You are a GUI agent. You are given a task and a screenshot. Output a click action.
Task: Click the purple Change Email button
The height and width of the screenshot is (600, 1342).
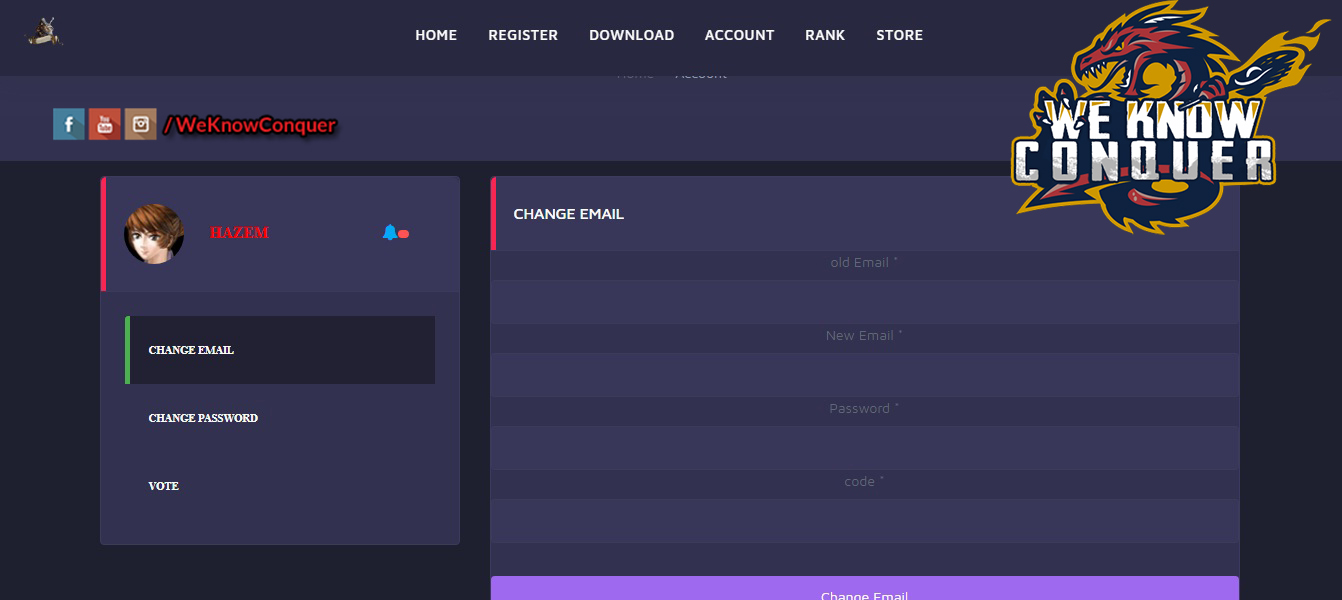[865, 589]
